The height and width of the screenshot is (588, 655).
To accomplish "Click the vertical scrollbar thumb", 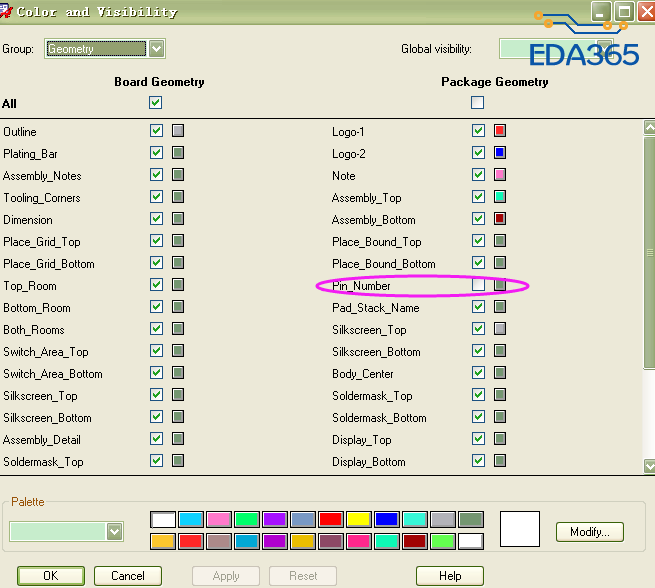I will (x=650, y=253).
